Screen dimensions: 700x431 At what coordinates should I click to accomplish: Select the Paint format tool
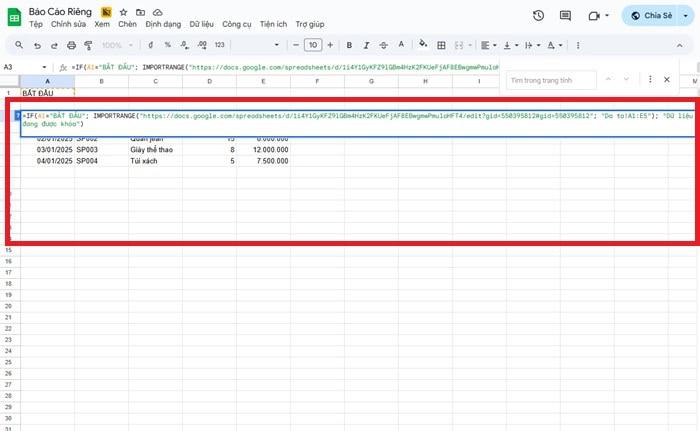(x=91, y=45)
